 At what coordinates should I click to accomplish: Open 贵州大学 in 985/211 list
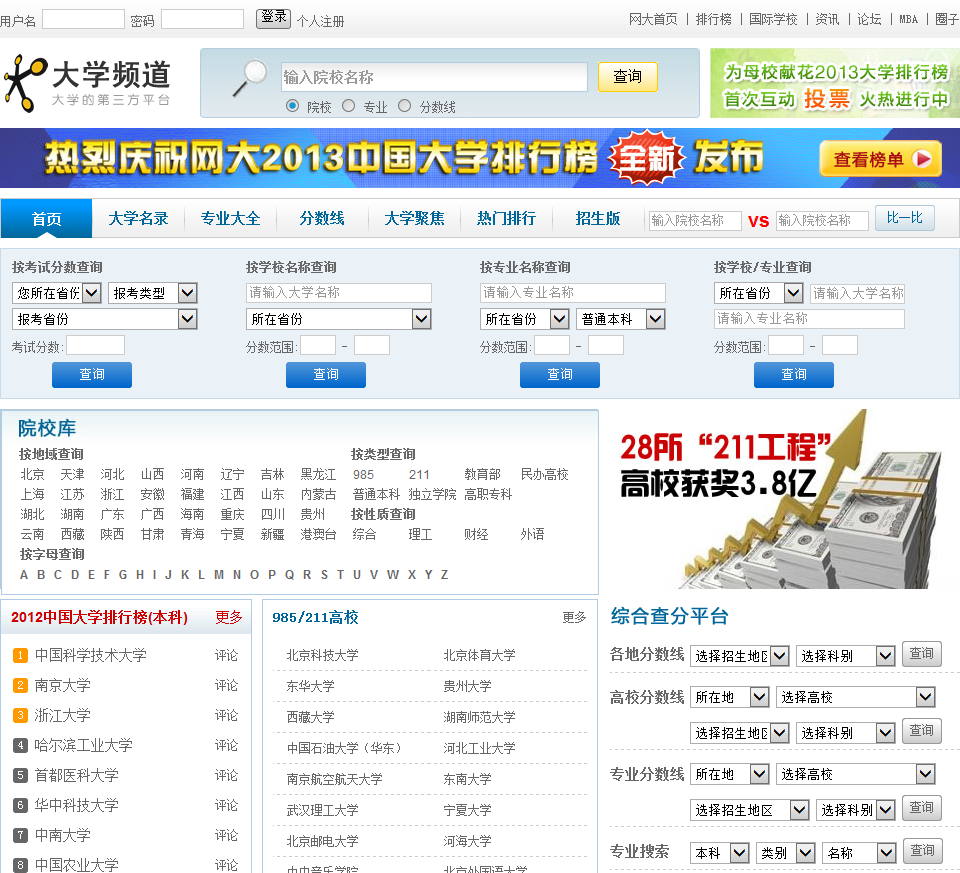pos(467,686)
